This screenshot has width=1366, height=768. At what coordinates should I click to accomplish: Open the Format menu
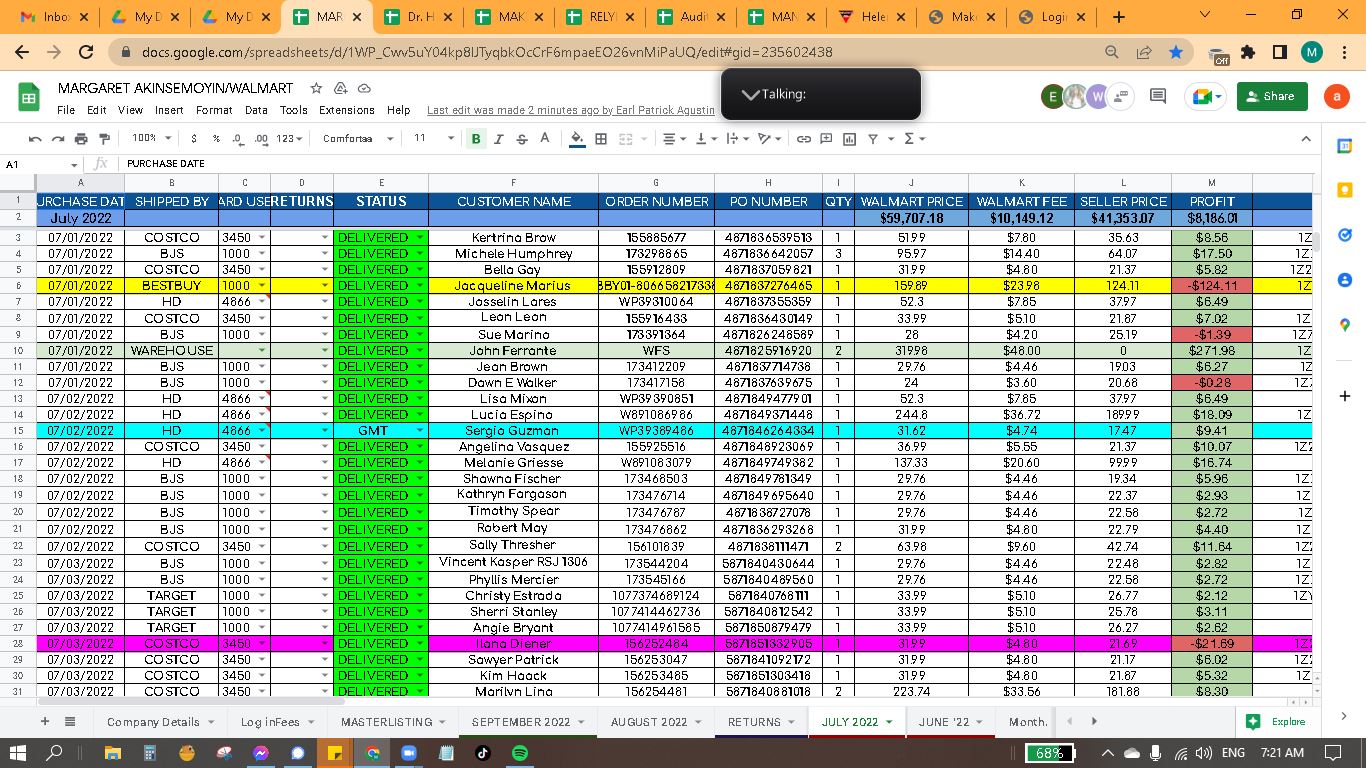[x=214, y=110]
